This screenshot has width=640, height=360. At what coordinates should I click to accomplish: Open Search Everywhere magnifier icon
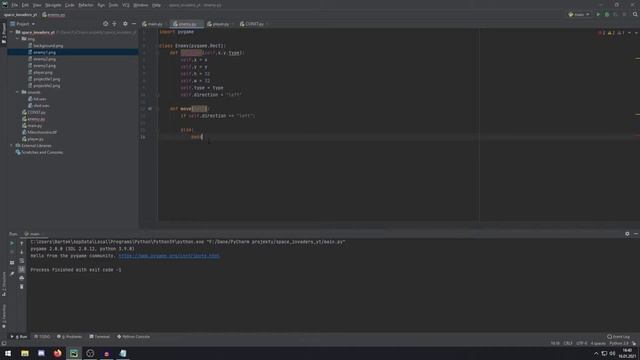tap(635, 14)
